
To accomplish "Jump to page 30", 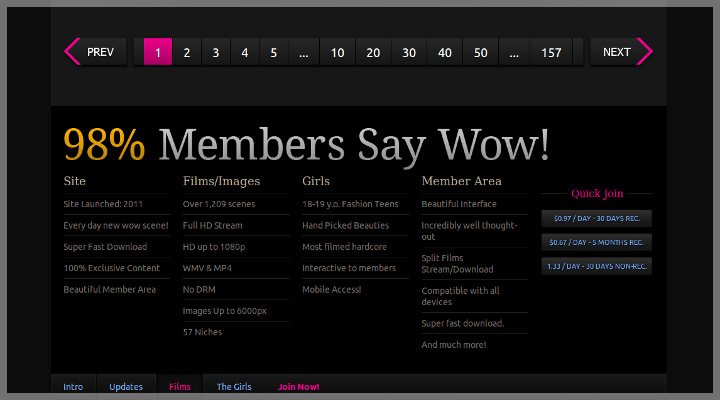I will pyautogui.click(x=409, y=52).
